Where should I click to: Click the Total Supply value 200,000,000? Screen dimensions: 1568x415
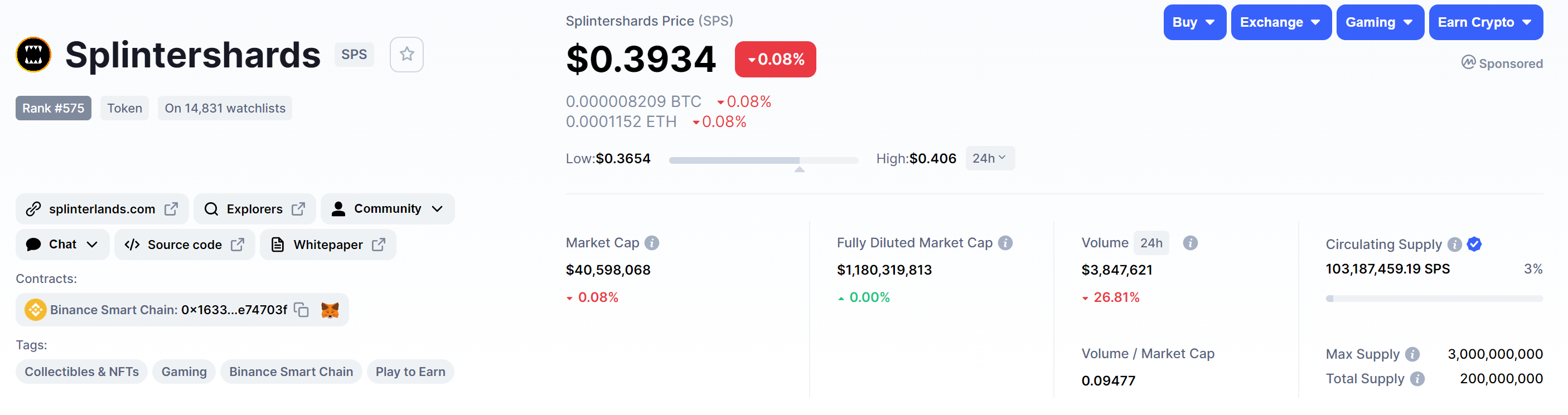point(1501,378)
